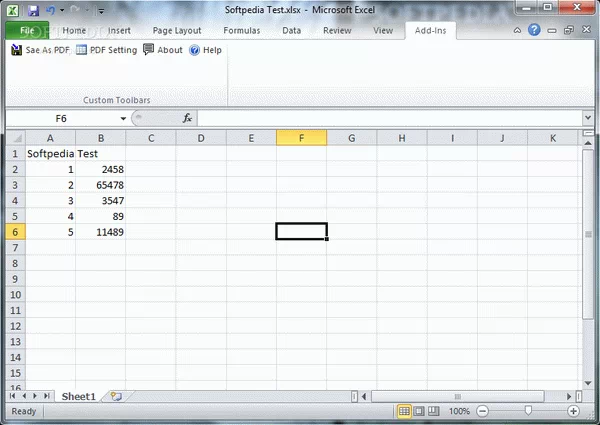Open the File backstage menu
Viewport: 600px width, 425px height.
pos(27,31)
